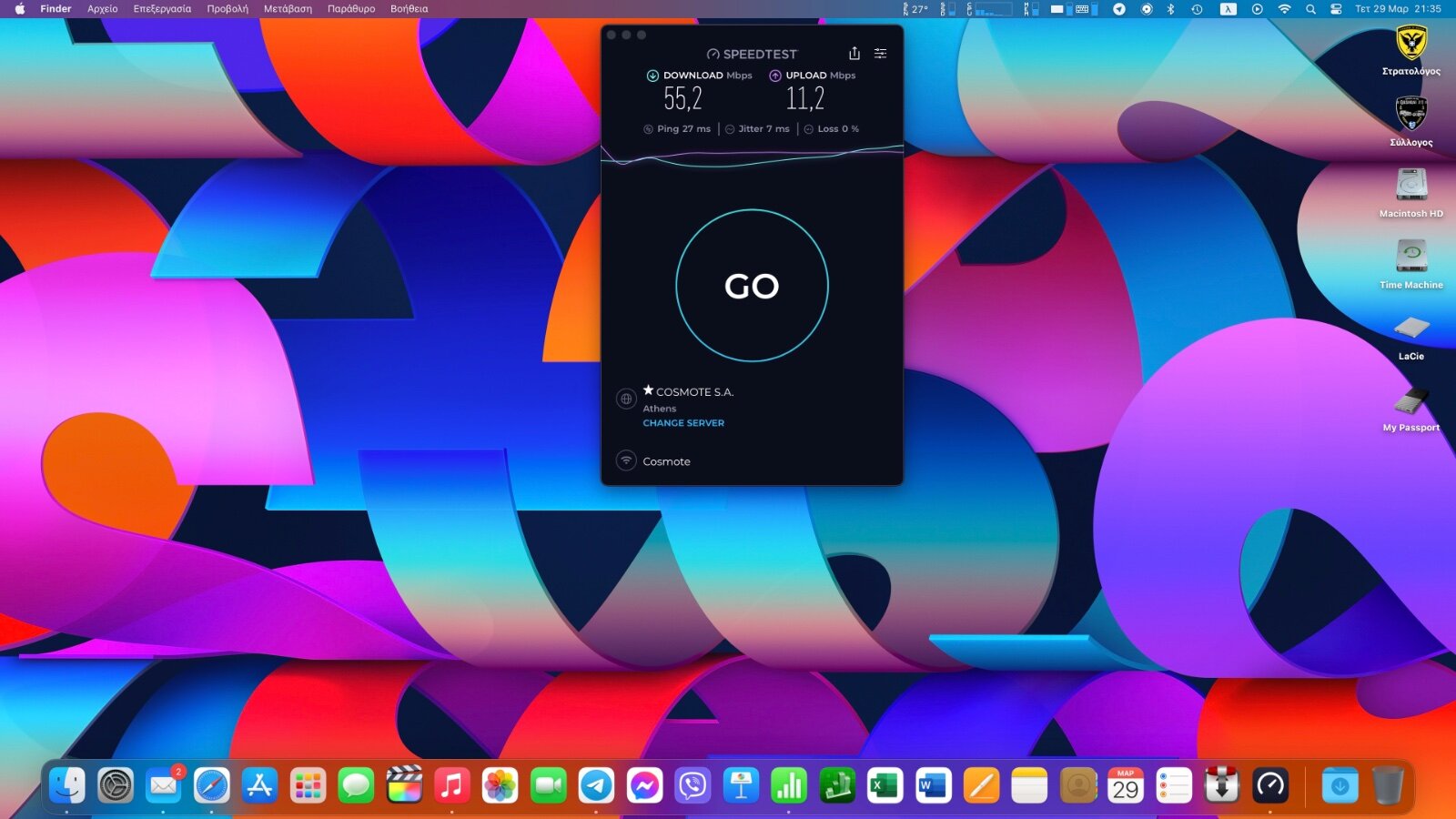The image size is (1456, 819).
Task: Open Speedtest gauge icon in the Dock
Action: tap(1270, 784)
